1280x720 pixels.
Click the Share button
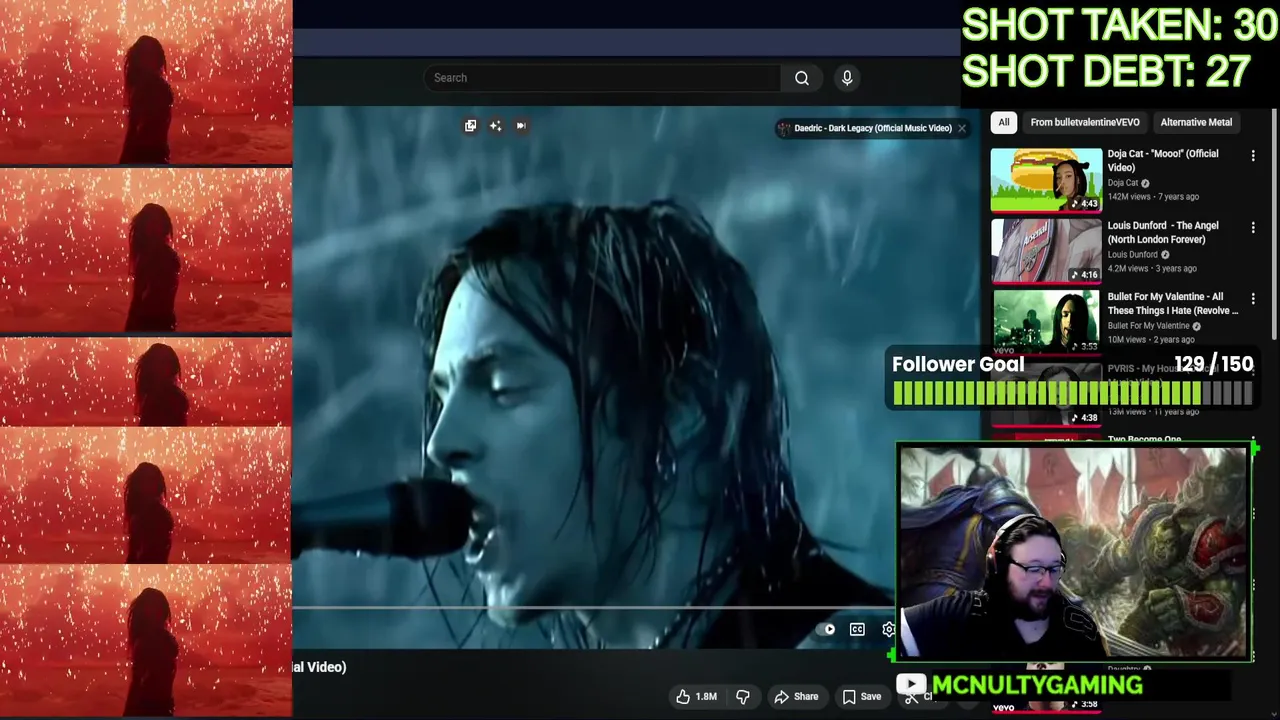[x=796, y=697]
